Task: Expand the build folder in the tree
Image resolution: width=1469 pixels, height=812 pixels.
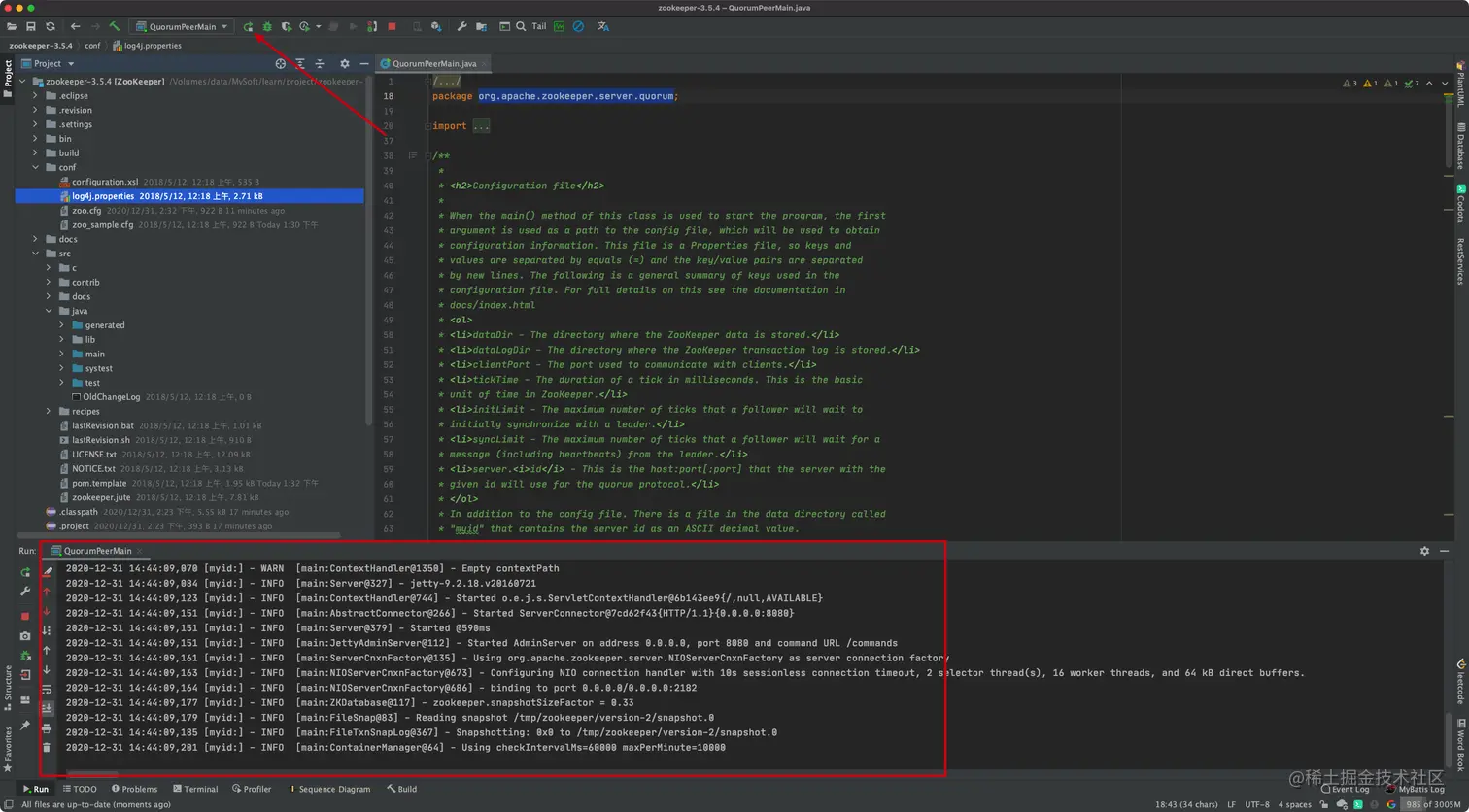Action: click(x=36, y=152)
